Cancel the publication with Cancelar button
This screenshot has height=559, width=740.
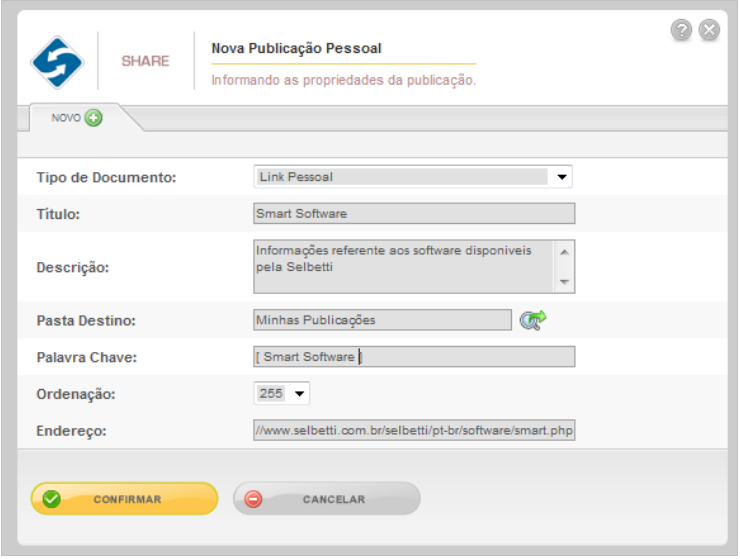tap(327, 499)
